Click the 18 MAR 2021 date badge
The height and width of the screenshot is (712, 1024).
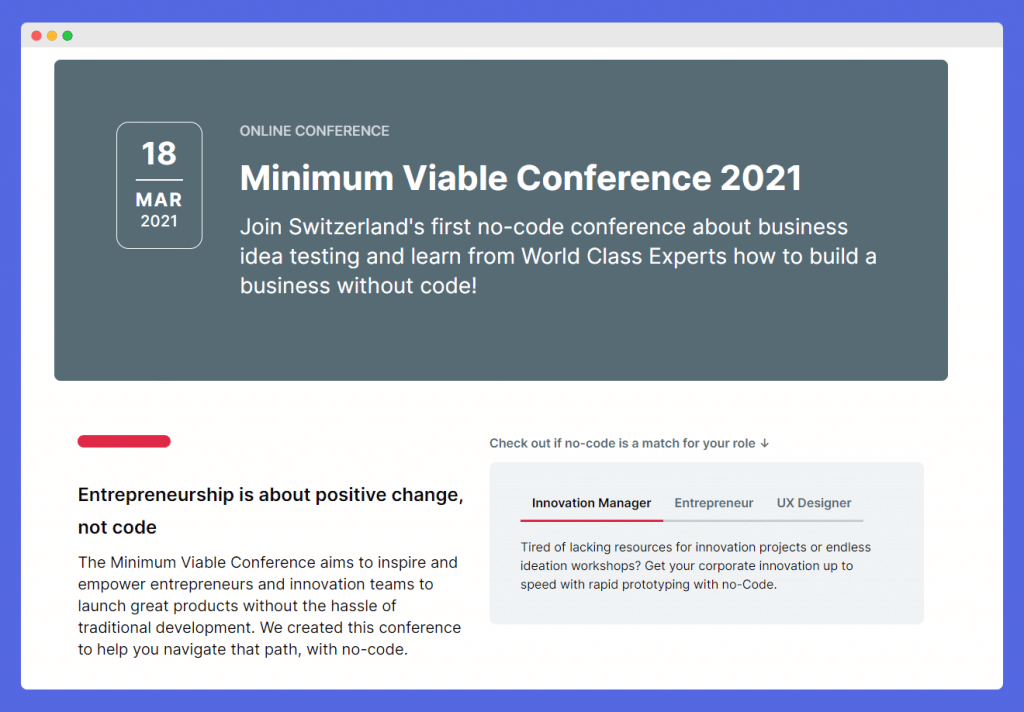(x=159, y=186)
